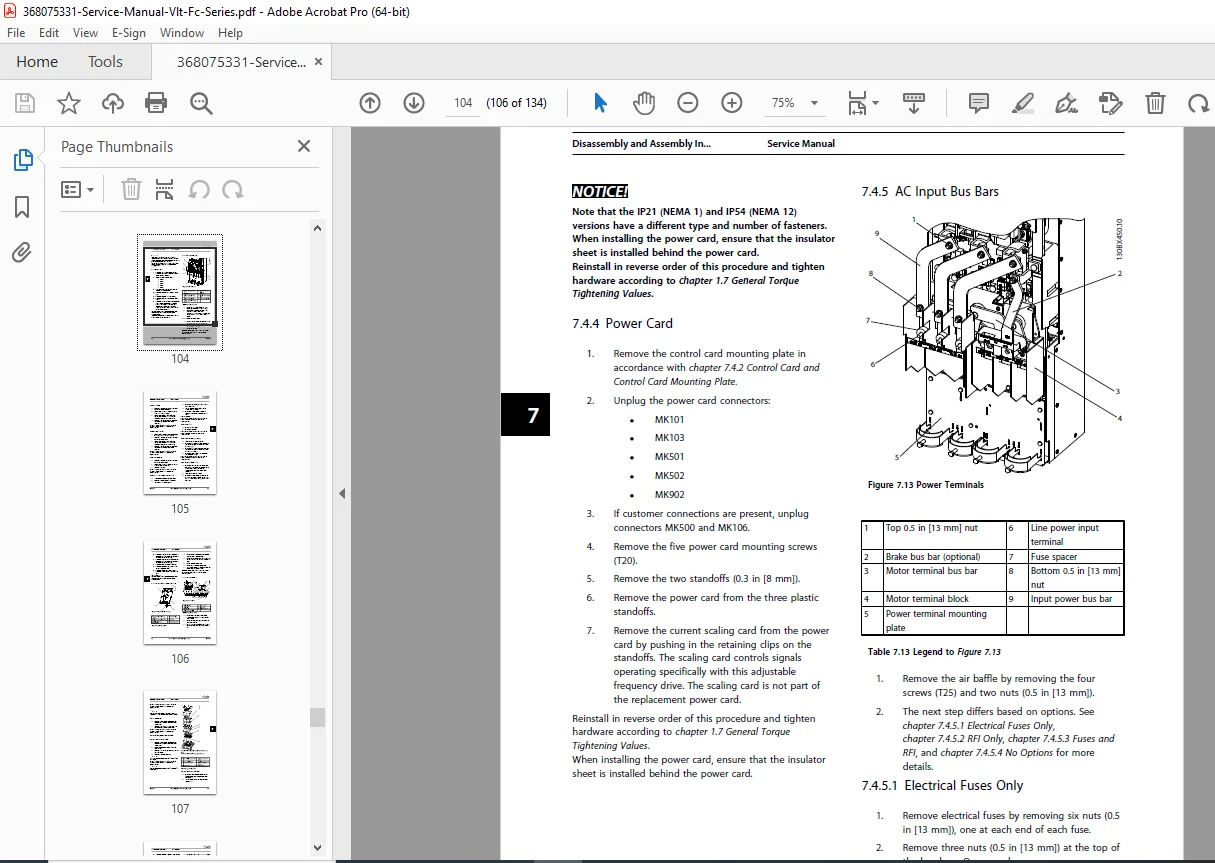The height and width of the screenshot is (863, 1215).
Task: Select the highlight text tool
Action: tap(1022, 103)
